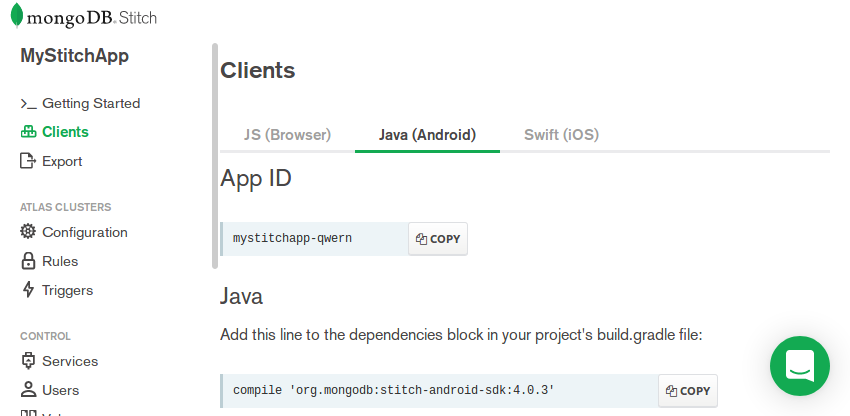Image resolution: width=850 pixels, height=416 pixels.
Task: Open the chat support bubble
Action: 800,366
